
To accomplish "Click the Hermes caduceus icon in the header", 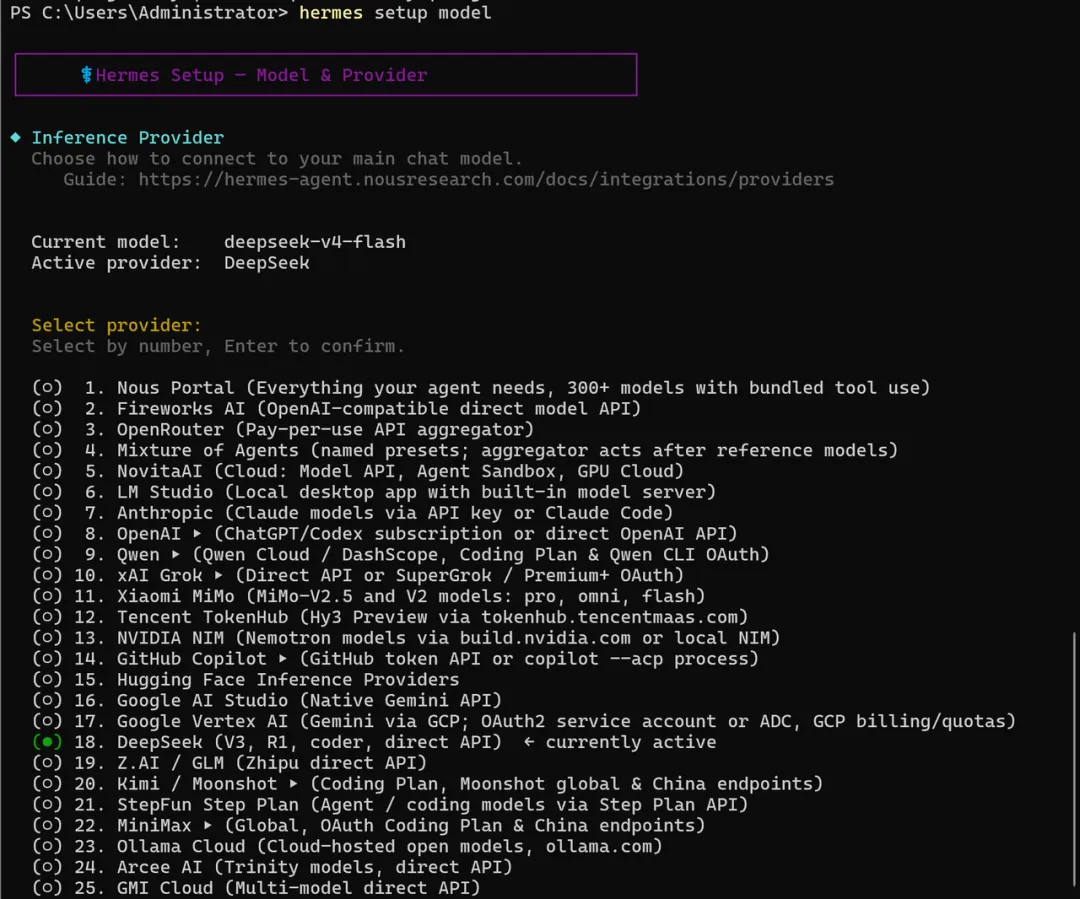I will click(86, 74).
